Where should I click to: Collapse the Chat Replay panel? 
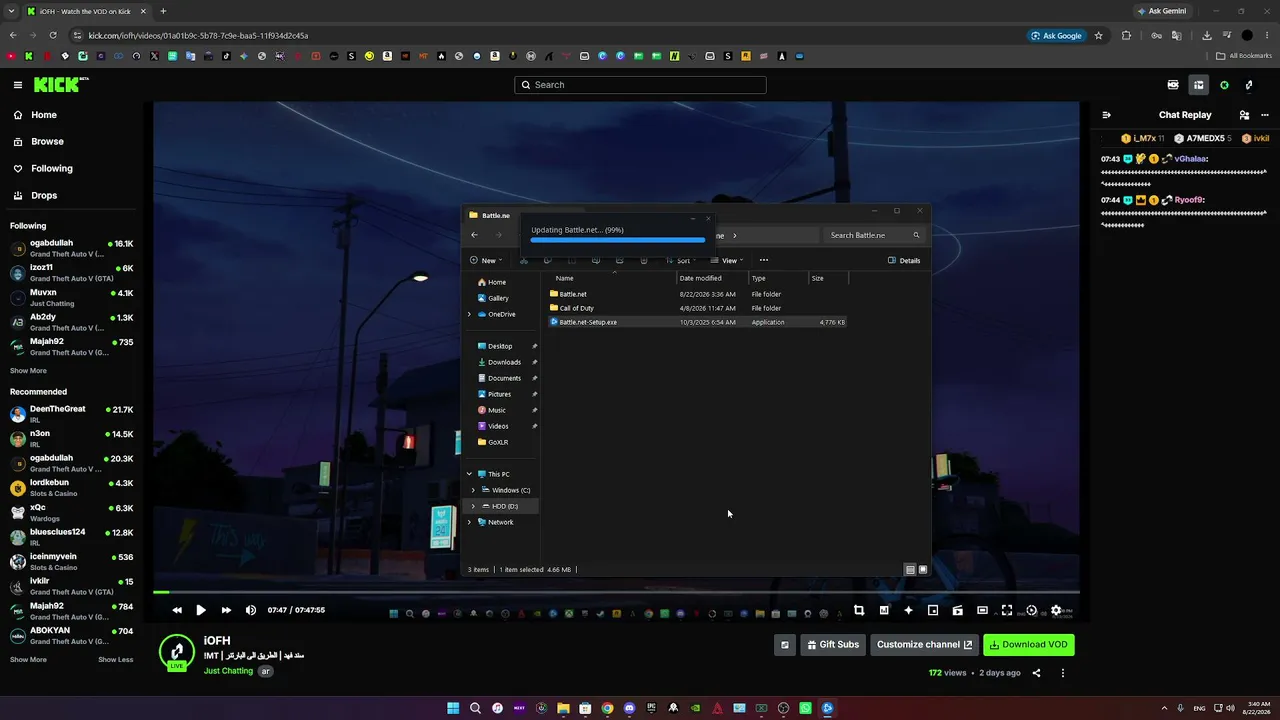[x=1106, y=115]
